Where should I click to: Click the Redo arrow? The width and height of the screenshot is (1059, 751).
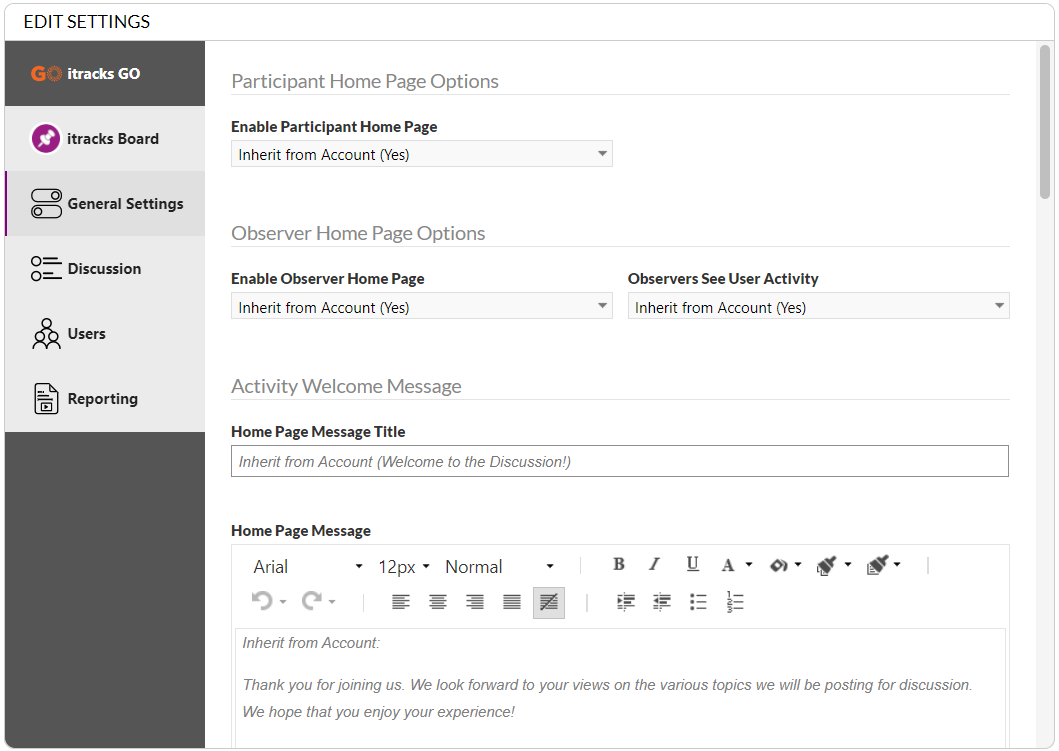[311, 600]
